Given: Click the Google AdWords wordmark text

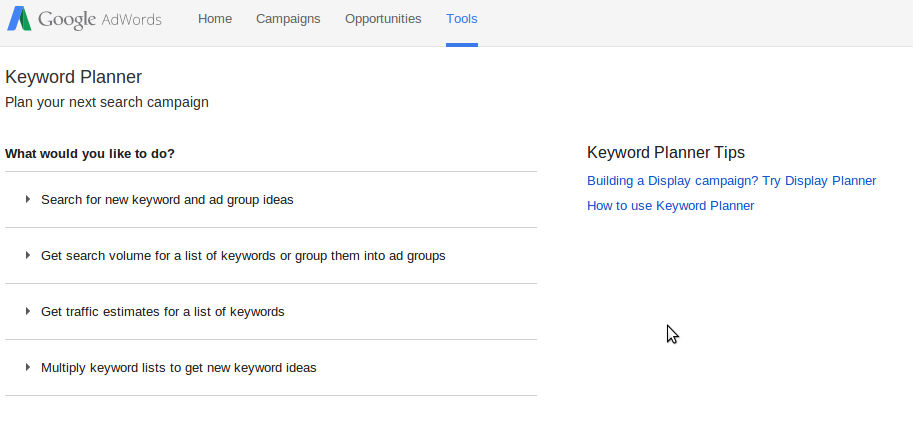Looking at the screenshot, I should click(100, 19).
